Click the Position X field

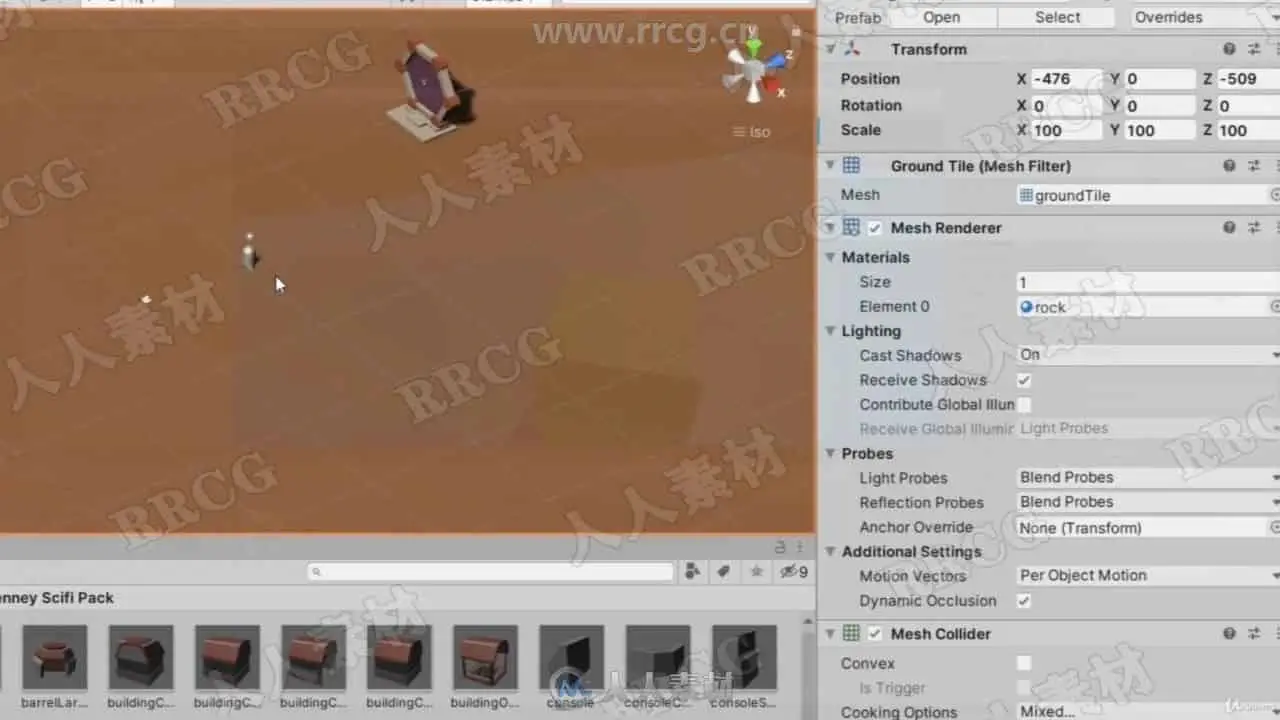[x=1066, y=79]
